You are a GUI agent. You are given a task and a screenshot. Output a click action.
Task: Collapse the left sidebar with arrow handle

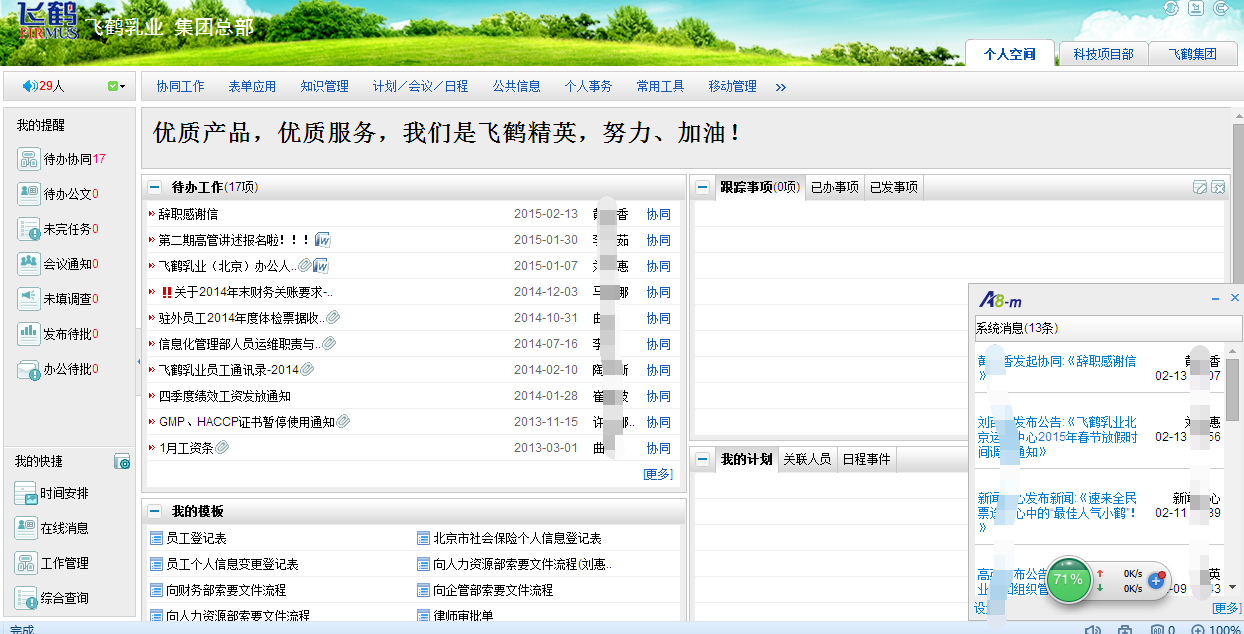click(138, 361)
